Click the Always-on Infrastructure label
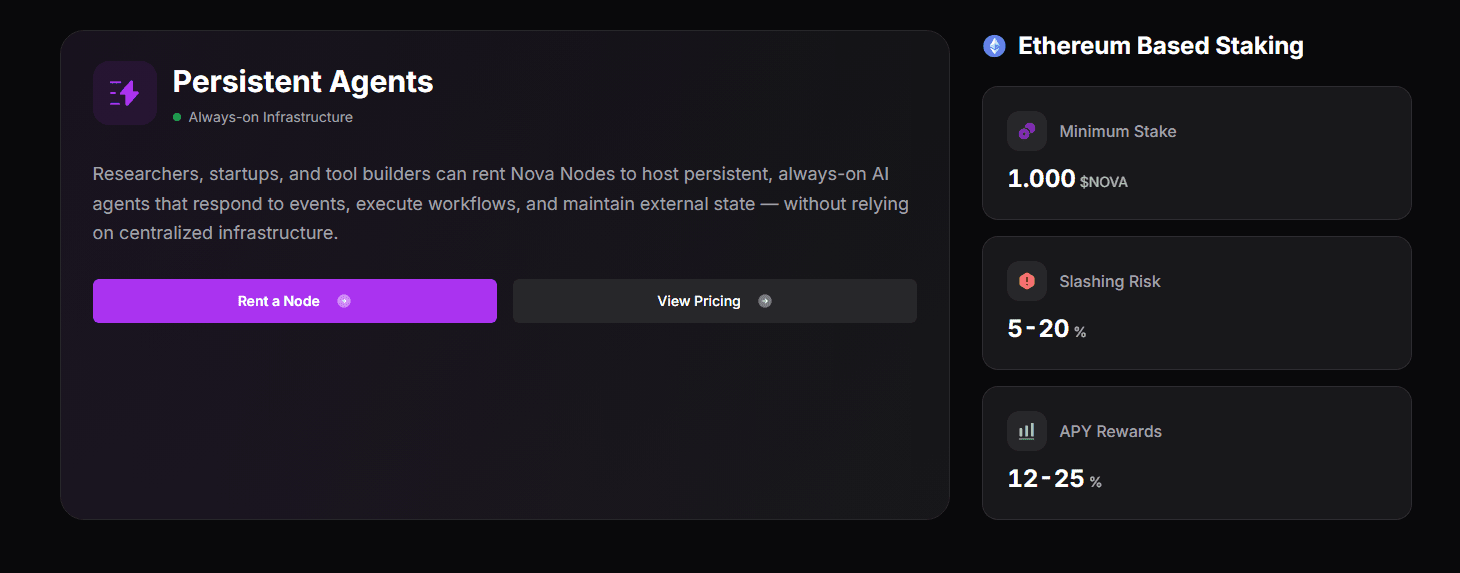The image size is (1460, 573). [271, 117]
